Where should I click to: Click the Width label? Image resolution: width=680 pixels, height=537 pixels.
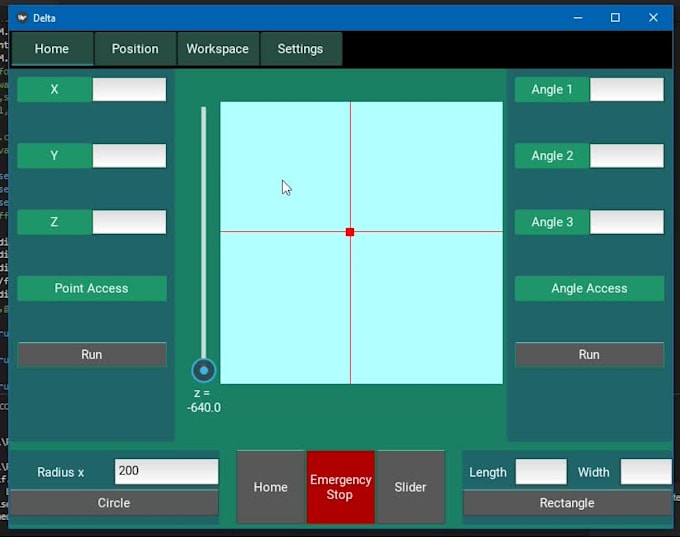594,472
